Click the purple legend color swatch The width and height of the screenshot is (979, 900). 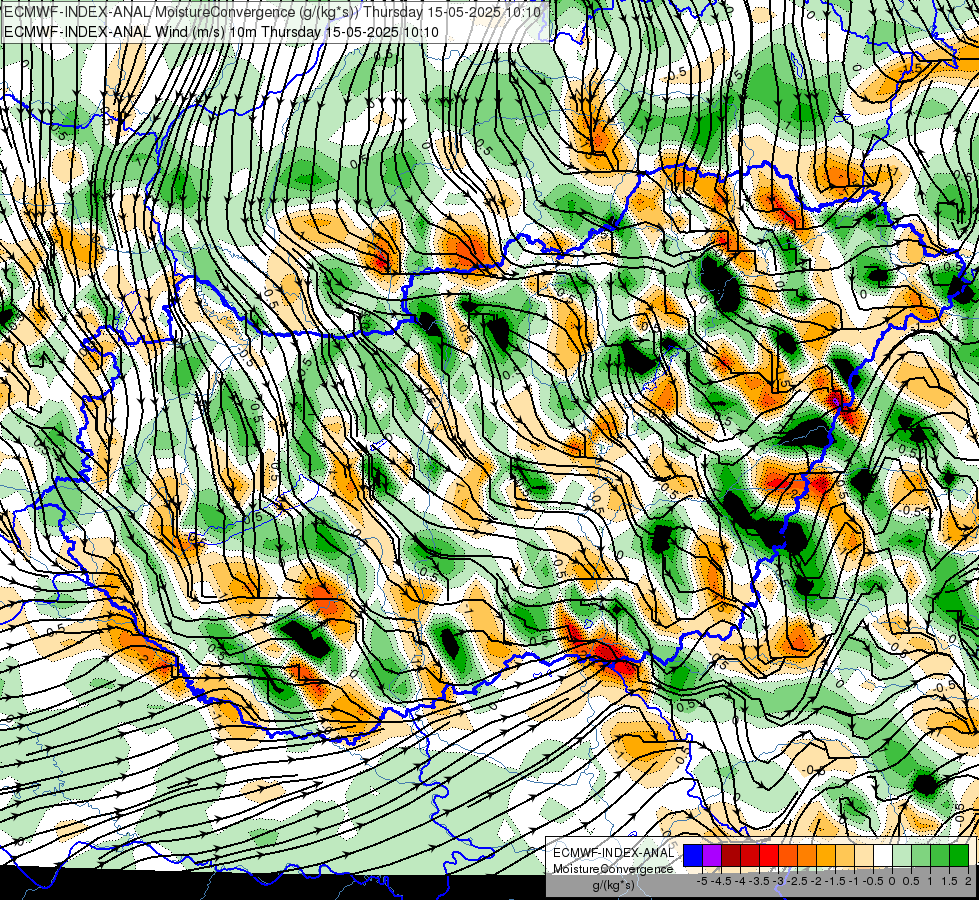(x=712, y=856)
